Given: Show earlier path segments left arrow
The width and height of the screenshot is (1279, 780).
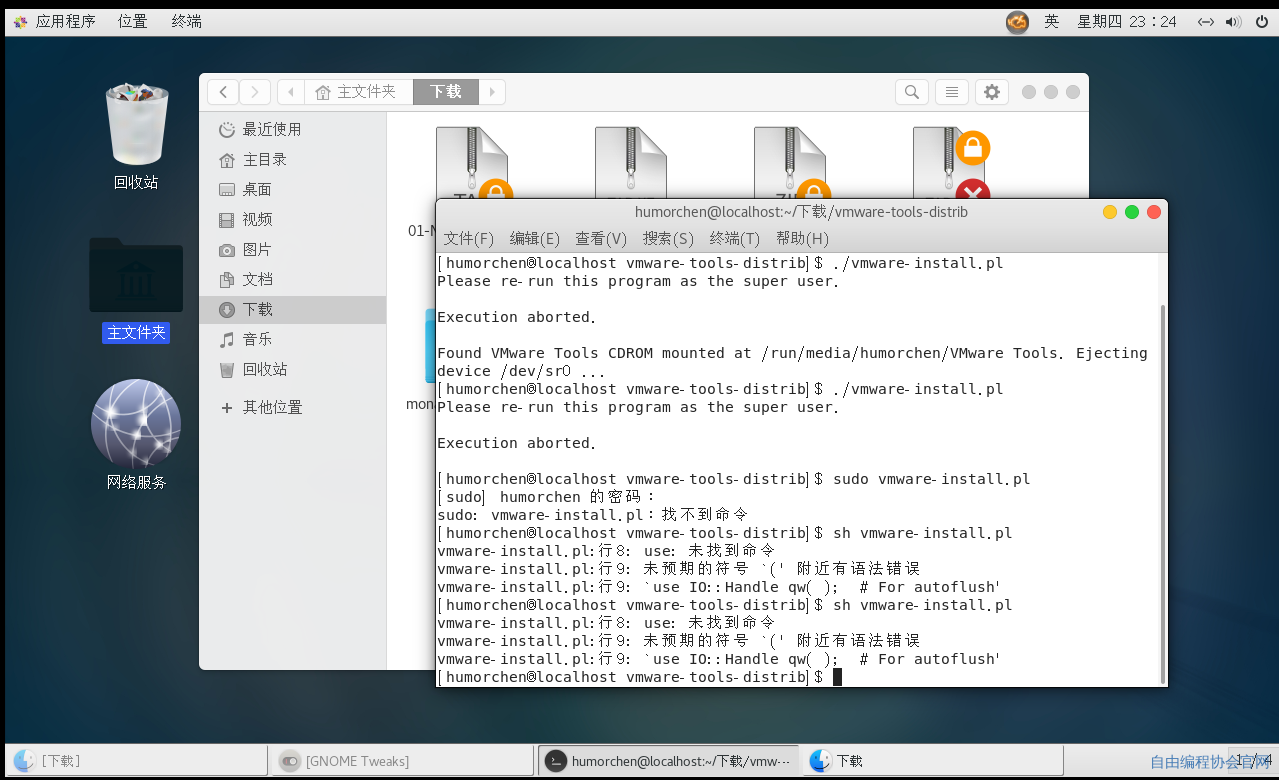Looking at the screenshot, I should tap(291, 92).
